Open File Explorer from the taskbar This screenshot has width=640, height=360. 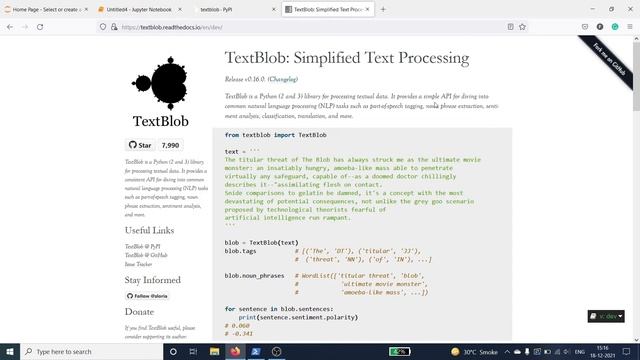click(x=214, y=351)
